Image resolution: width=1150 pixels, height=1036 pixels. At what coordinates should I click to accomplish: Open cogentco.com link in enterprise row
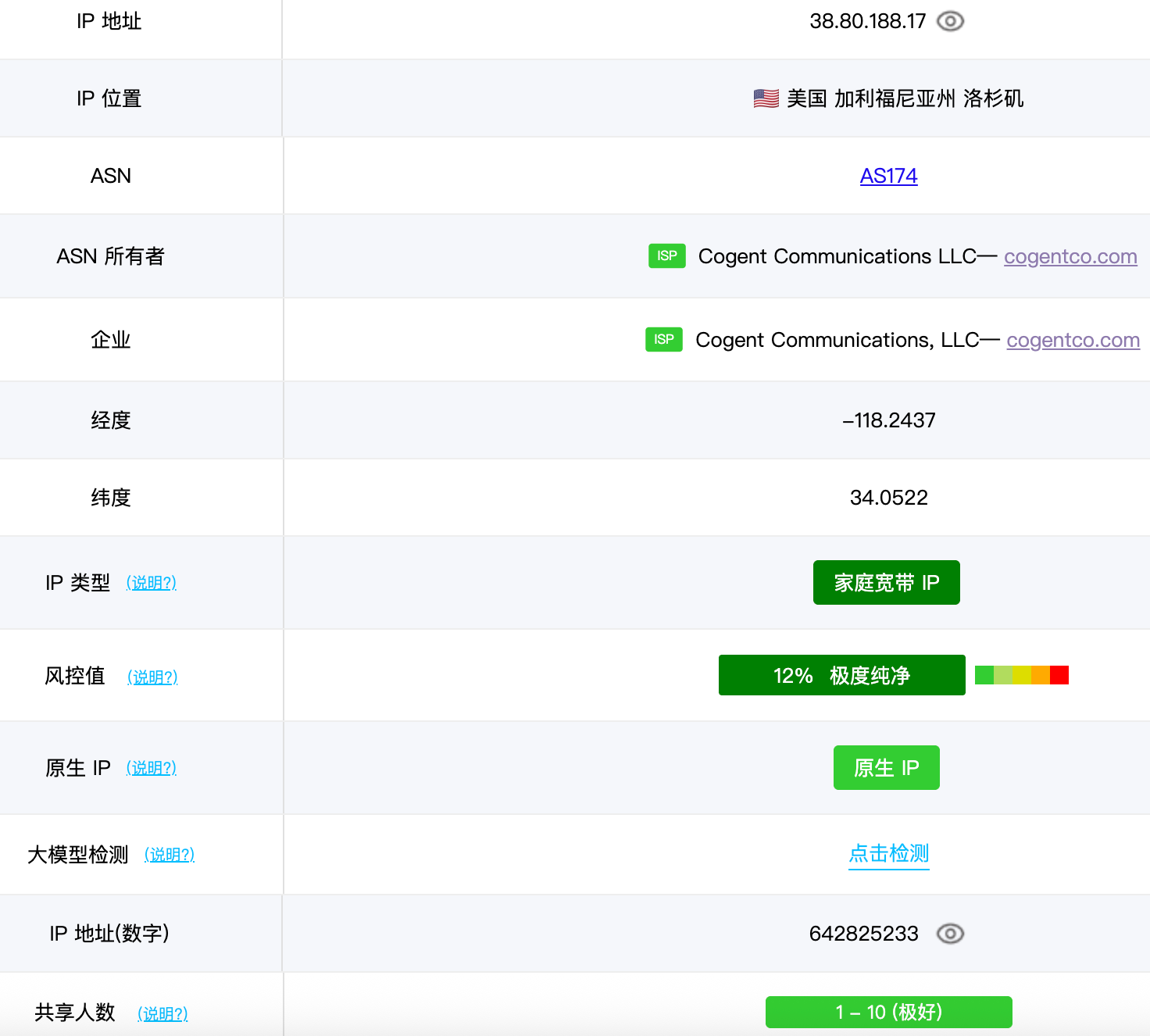[1073, 340]
